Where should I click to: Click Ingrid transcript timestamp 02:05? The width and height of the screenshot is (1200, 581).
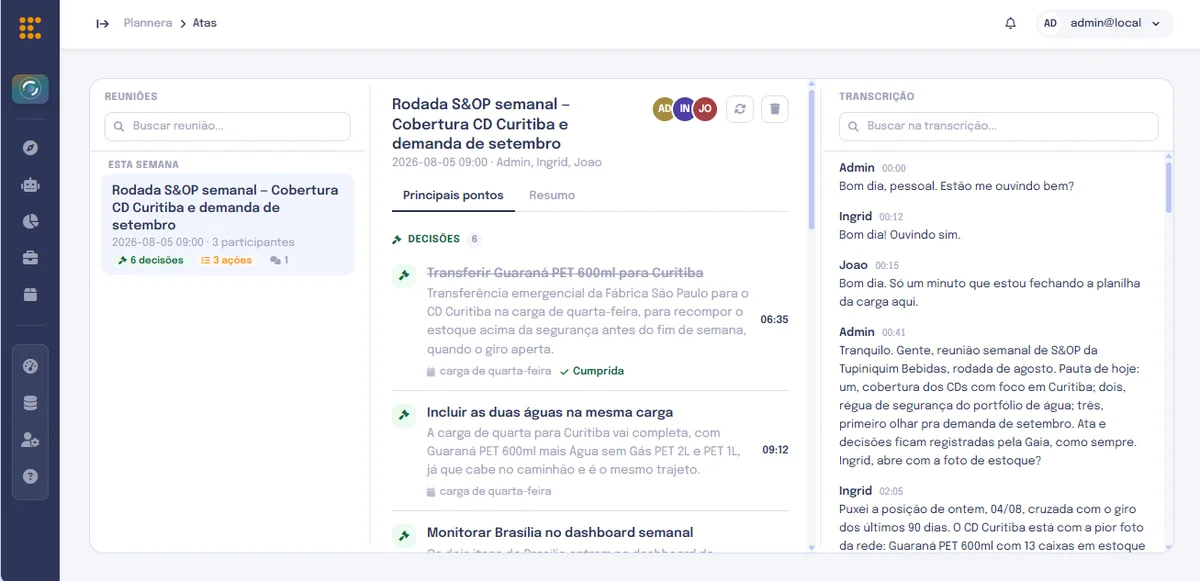pos(890,492)
